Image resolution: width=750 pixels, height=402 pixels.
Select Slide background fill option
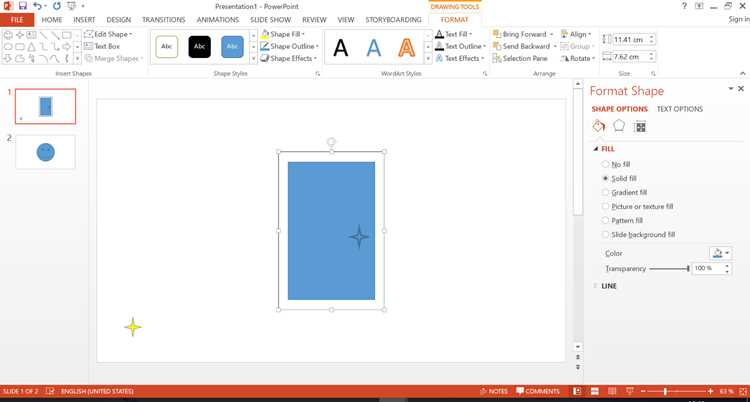point(639,235)
